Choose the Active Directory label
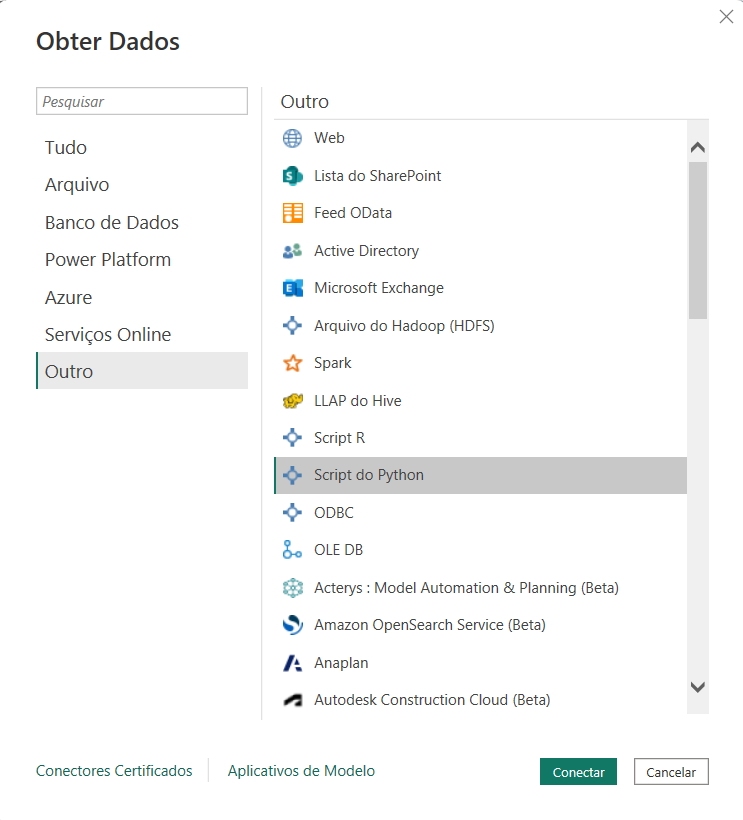This screenshot has height=820, width=743. click(367, 251)
